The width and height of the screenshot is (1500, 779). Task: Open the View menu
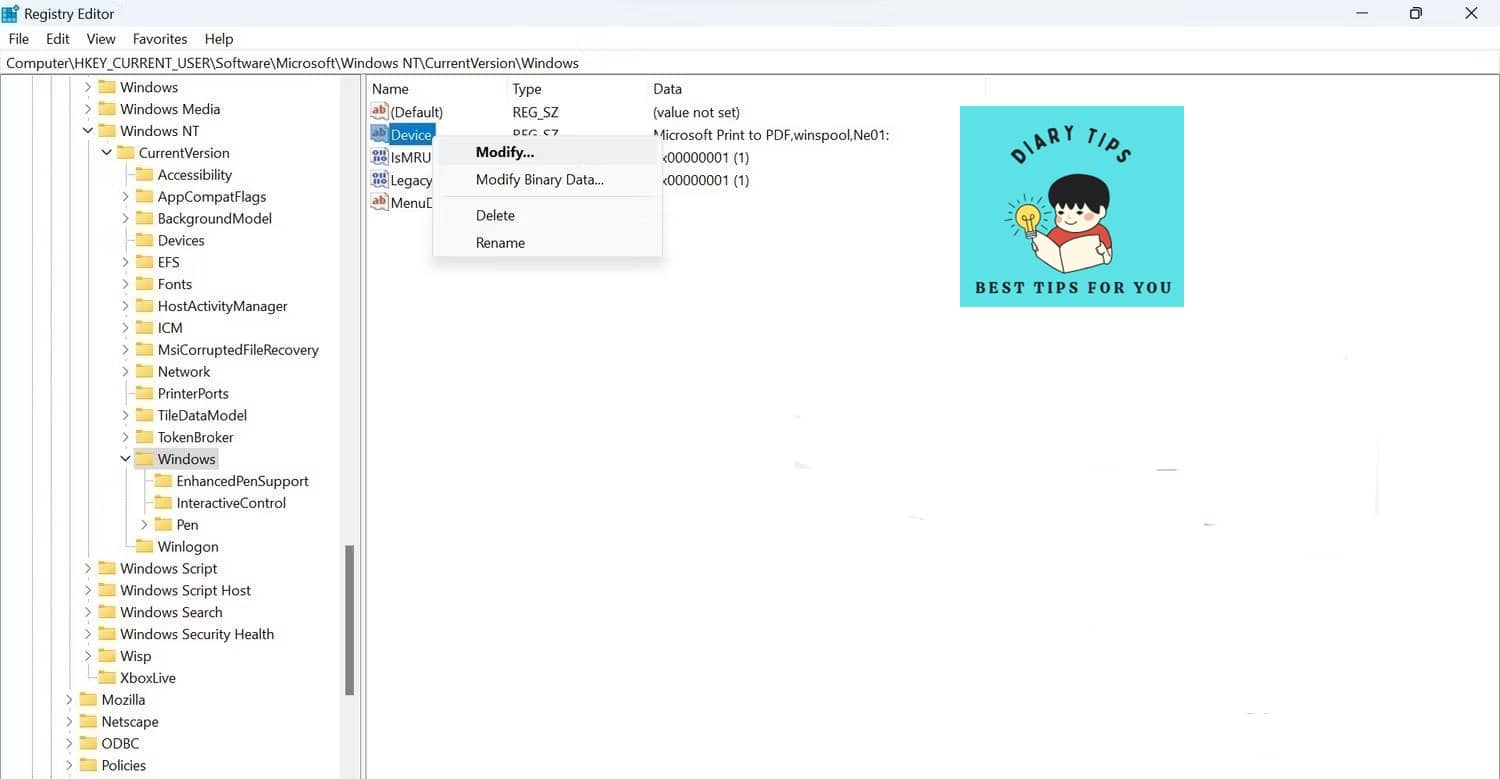click(x=101, y=39)
